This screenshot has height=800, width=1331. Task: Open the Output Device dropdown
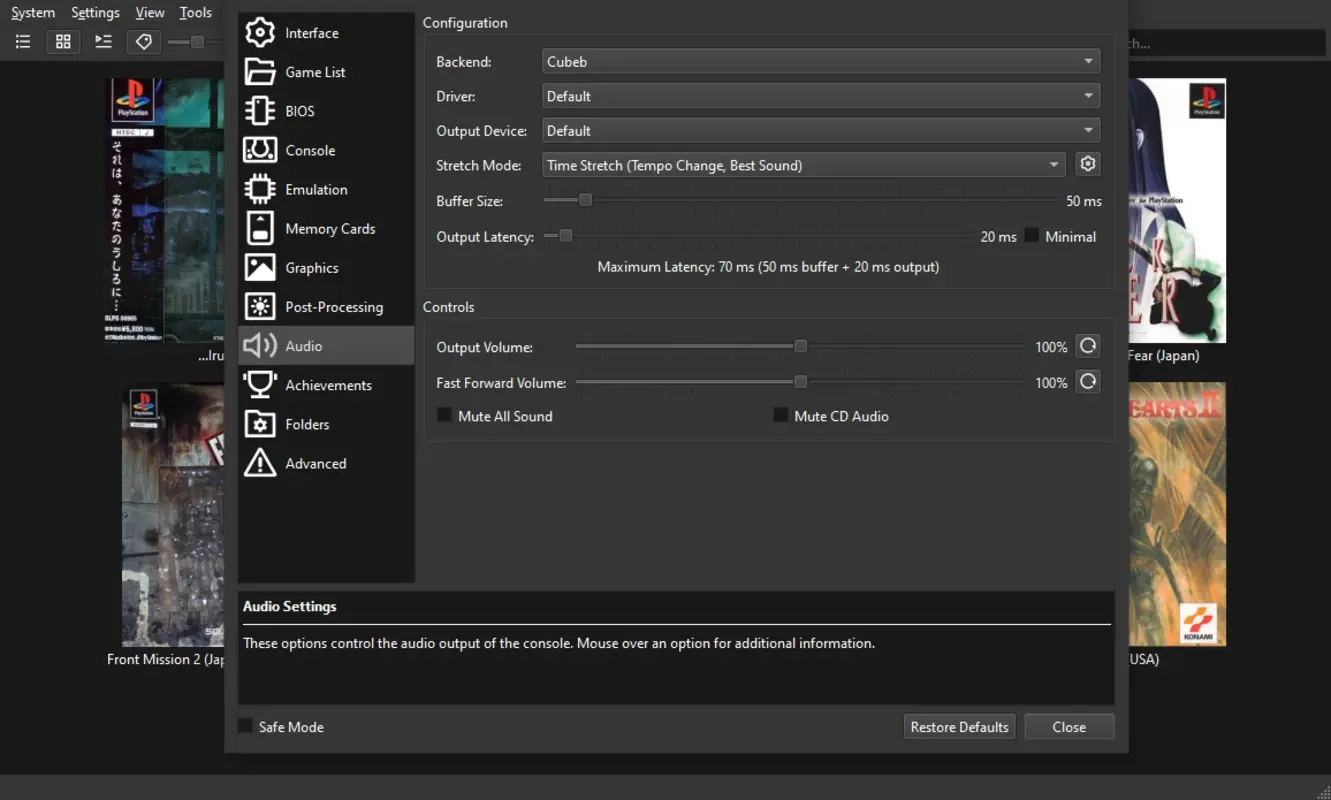tap(820, 130)
